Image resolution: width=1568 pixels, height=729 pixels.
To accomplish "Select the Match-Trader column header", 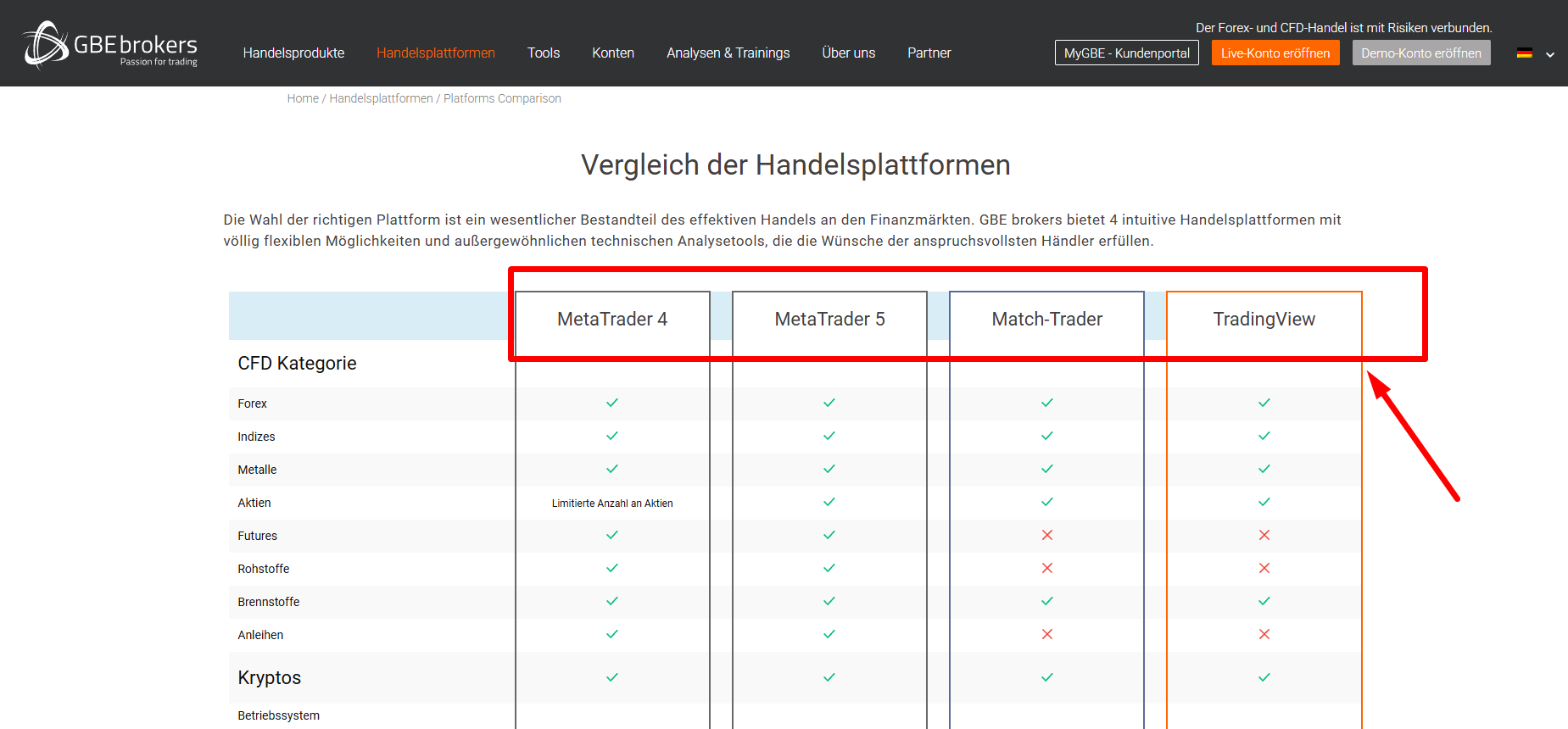I will pos(1047,320).
